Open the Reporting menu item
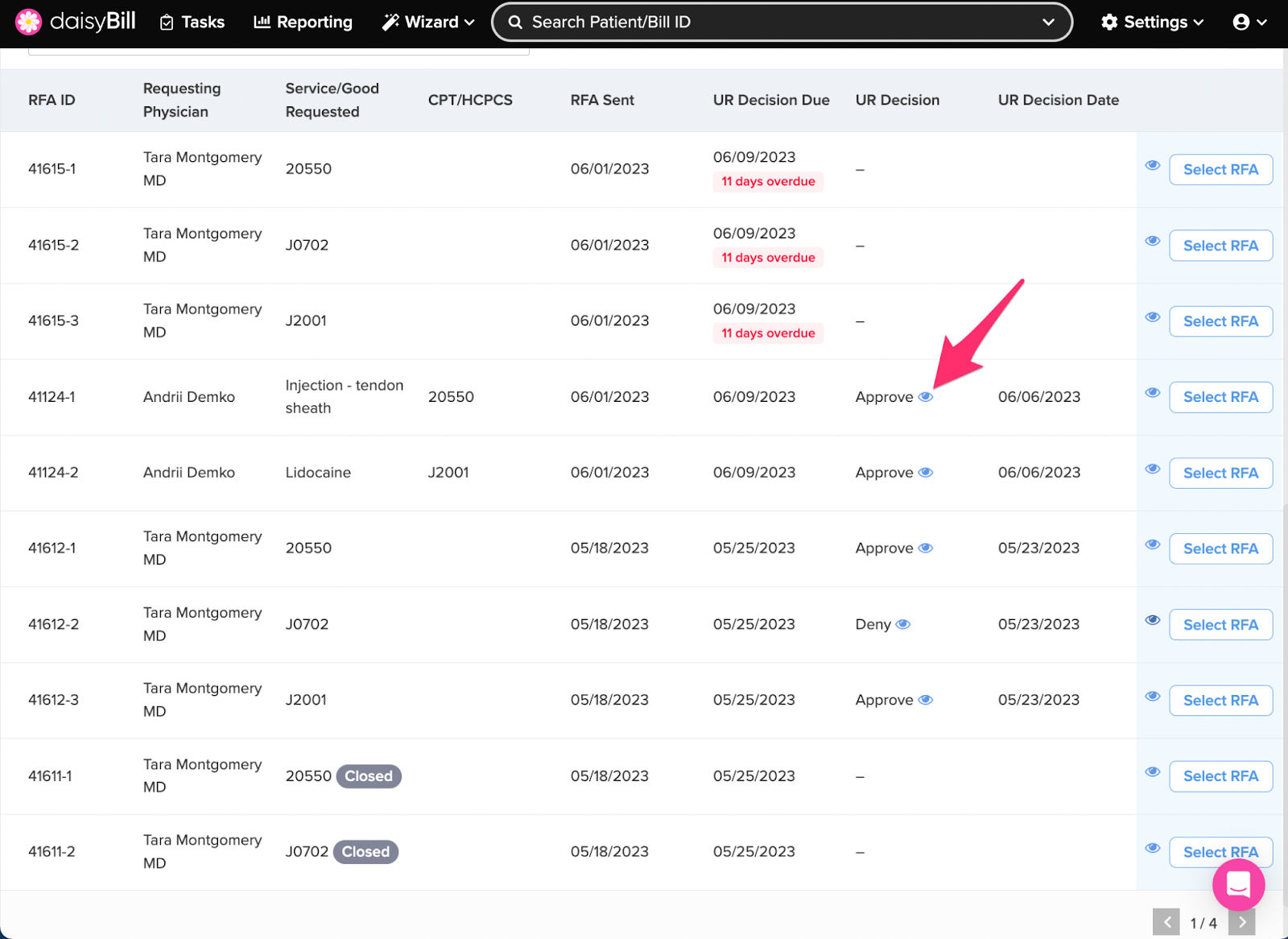 [x=303, y=22]
